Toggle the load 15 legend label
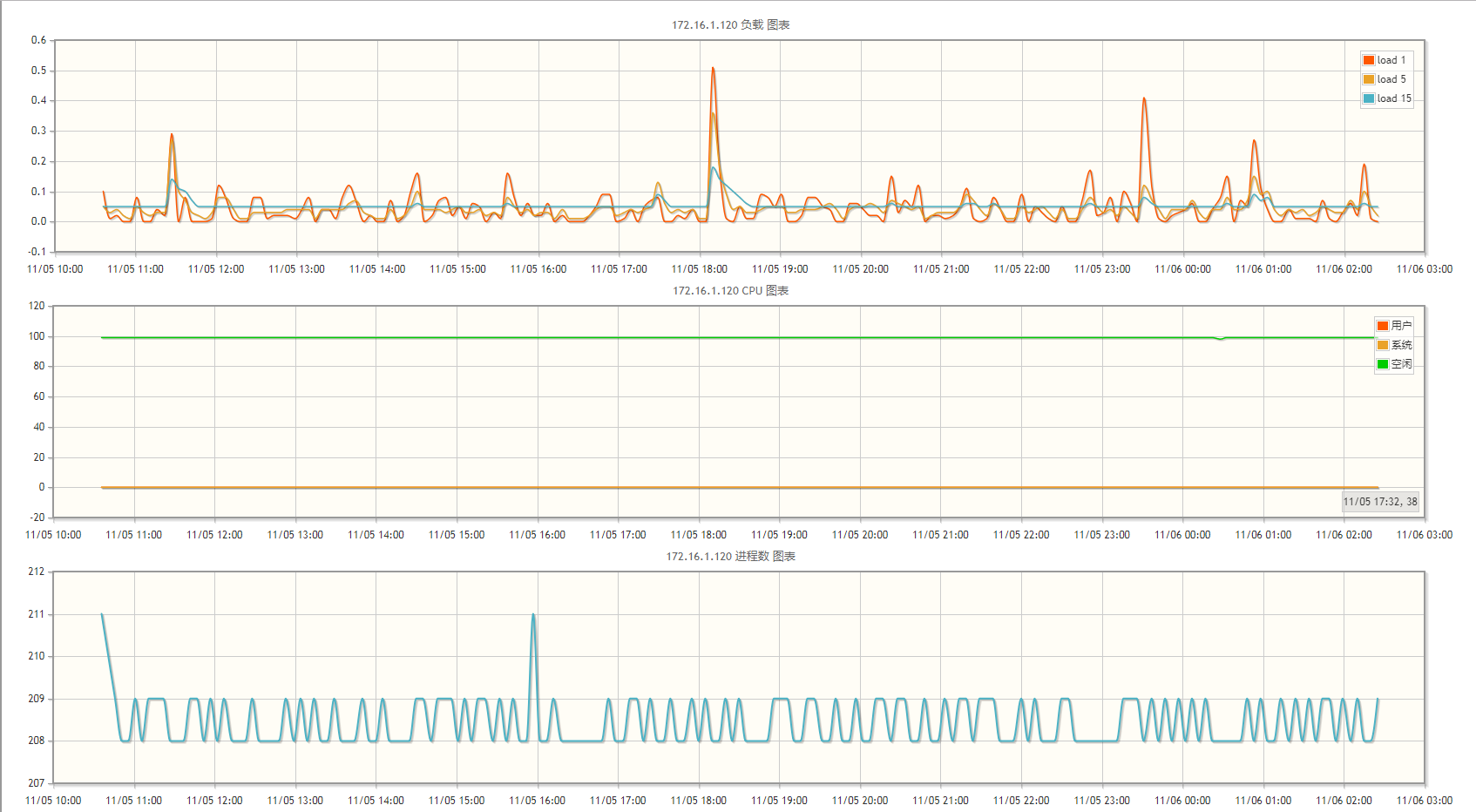Screen dimensions: 1476x812 1394,98
